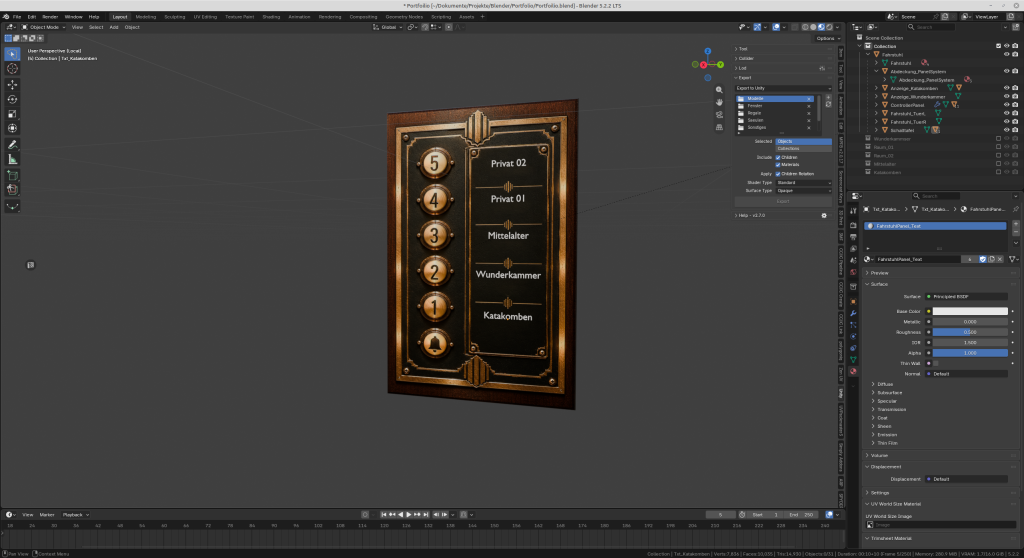Switch to UV Editing workspace tab
This screenshot has height=558, width=1024.
click(x=205, y=17)
